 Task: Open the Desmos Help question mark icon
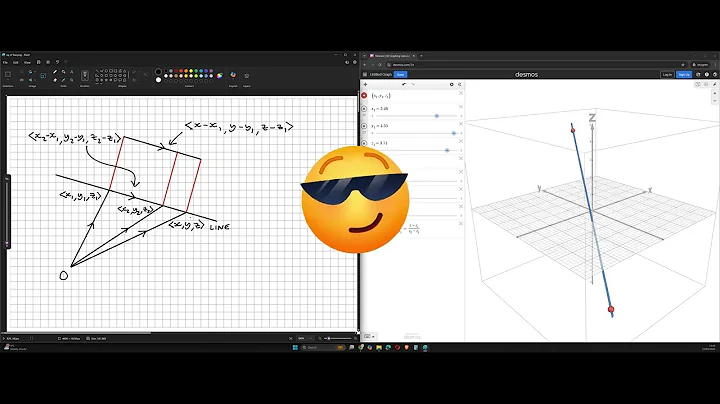click(x=707, y=74)
